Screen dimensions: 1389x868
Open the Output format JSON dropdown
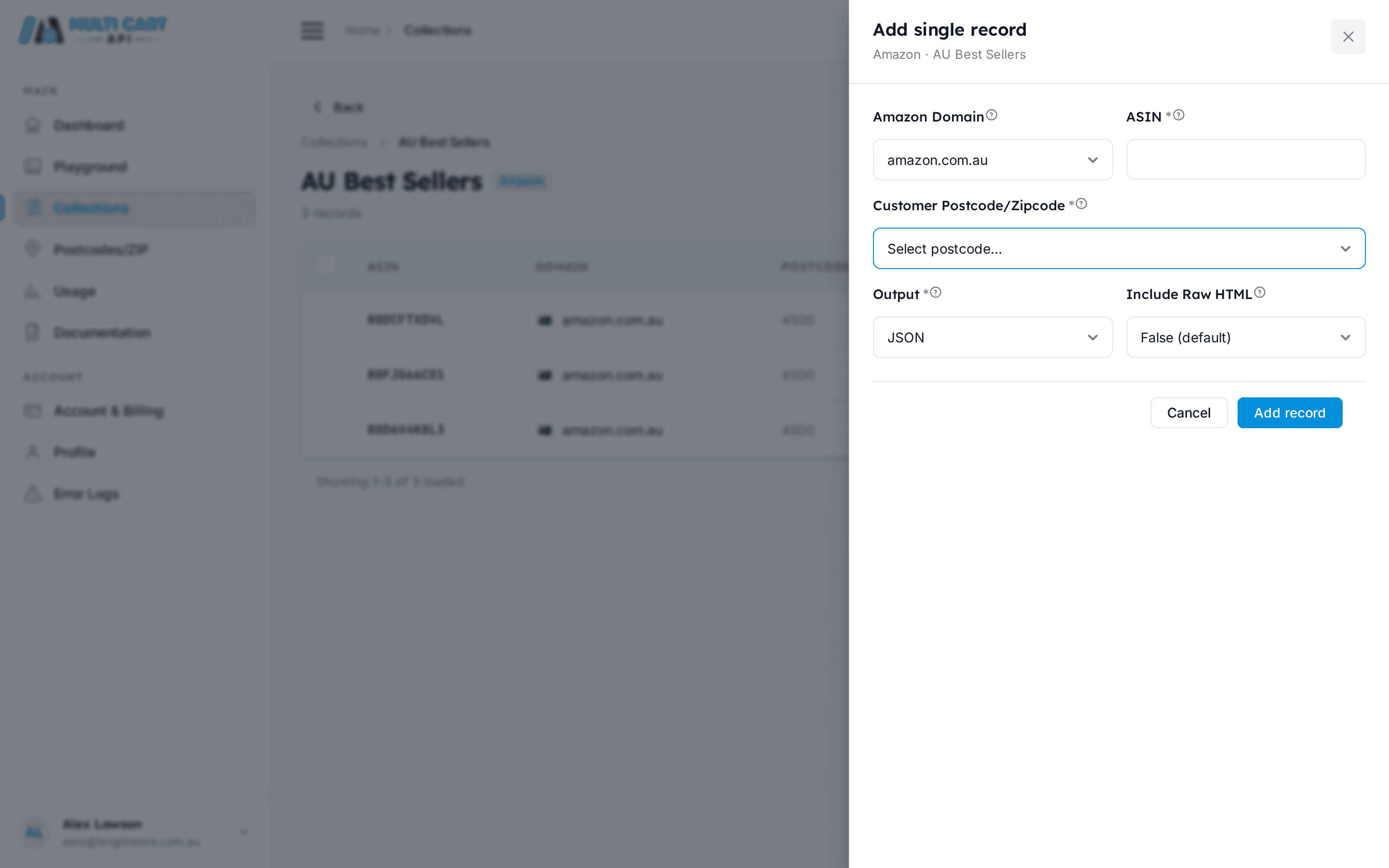coord(993,337)
